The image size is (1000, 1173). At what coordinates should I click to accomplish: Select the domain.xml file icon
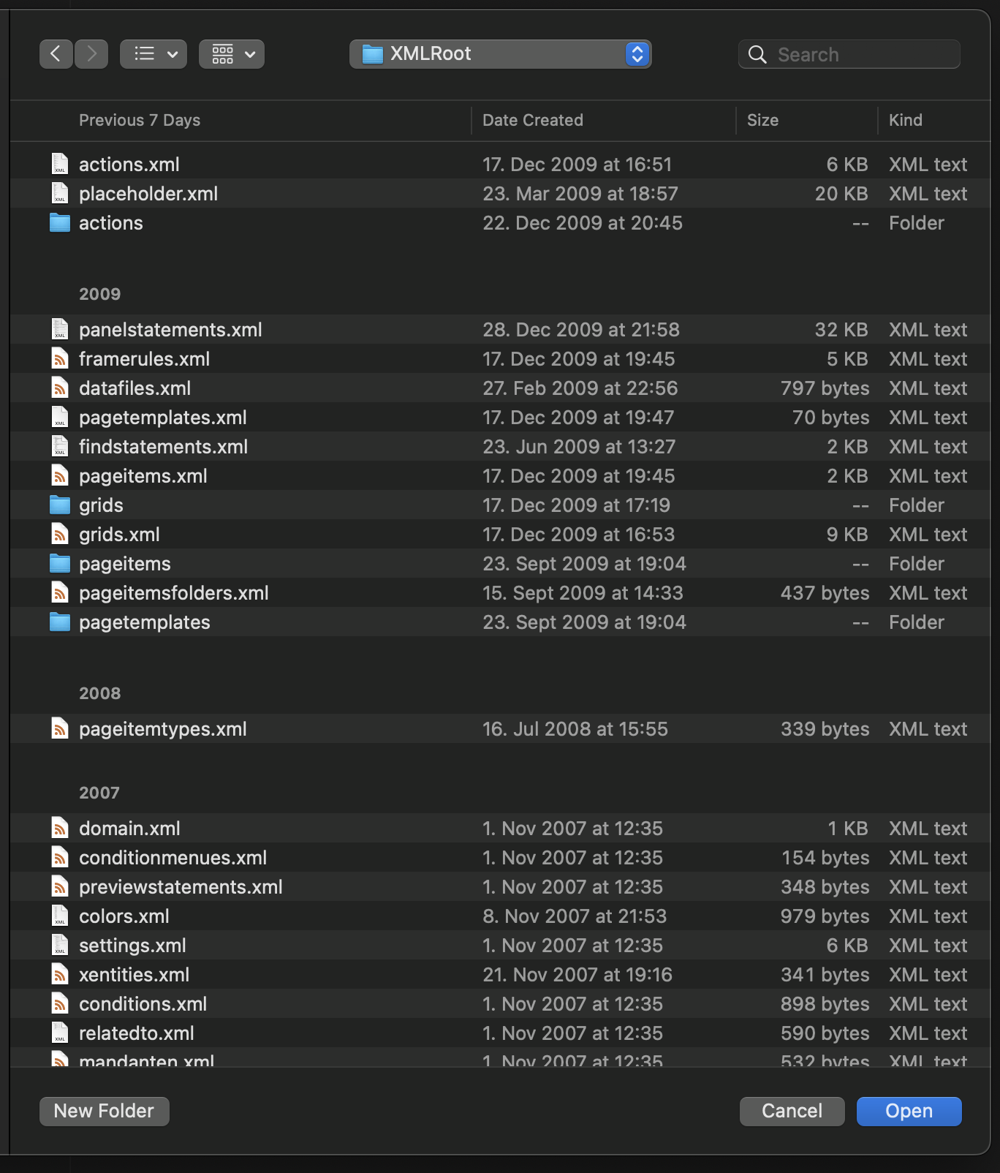coord(60,828)
